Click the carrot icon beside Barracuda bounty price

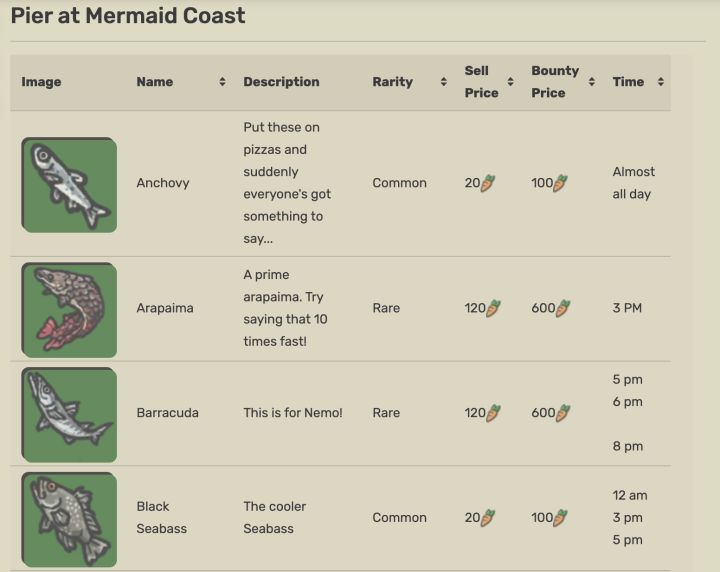[563, 413]
